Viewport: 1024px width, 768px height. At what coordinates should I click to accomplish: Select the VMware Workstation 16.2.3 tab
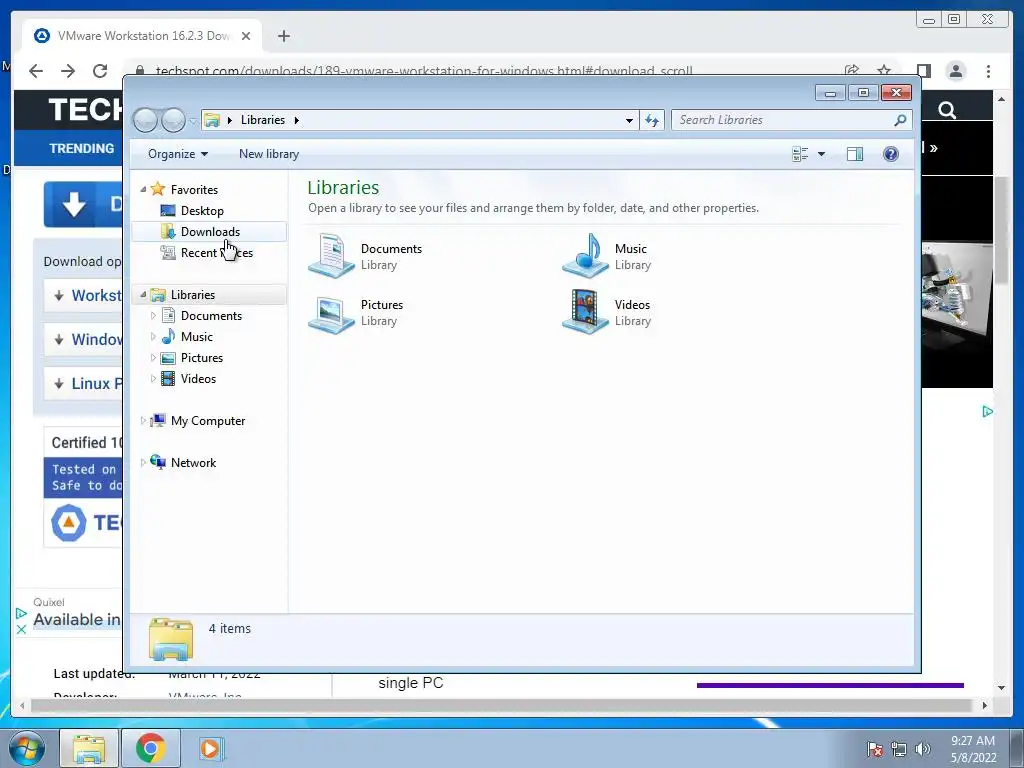tap(142, 36)
